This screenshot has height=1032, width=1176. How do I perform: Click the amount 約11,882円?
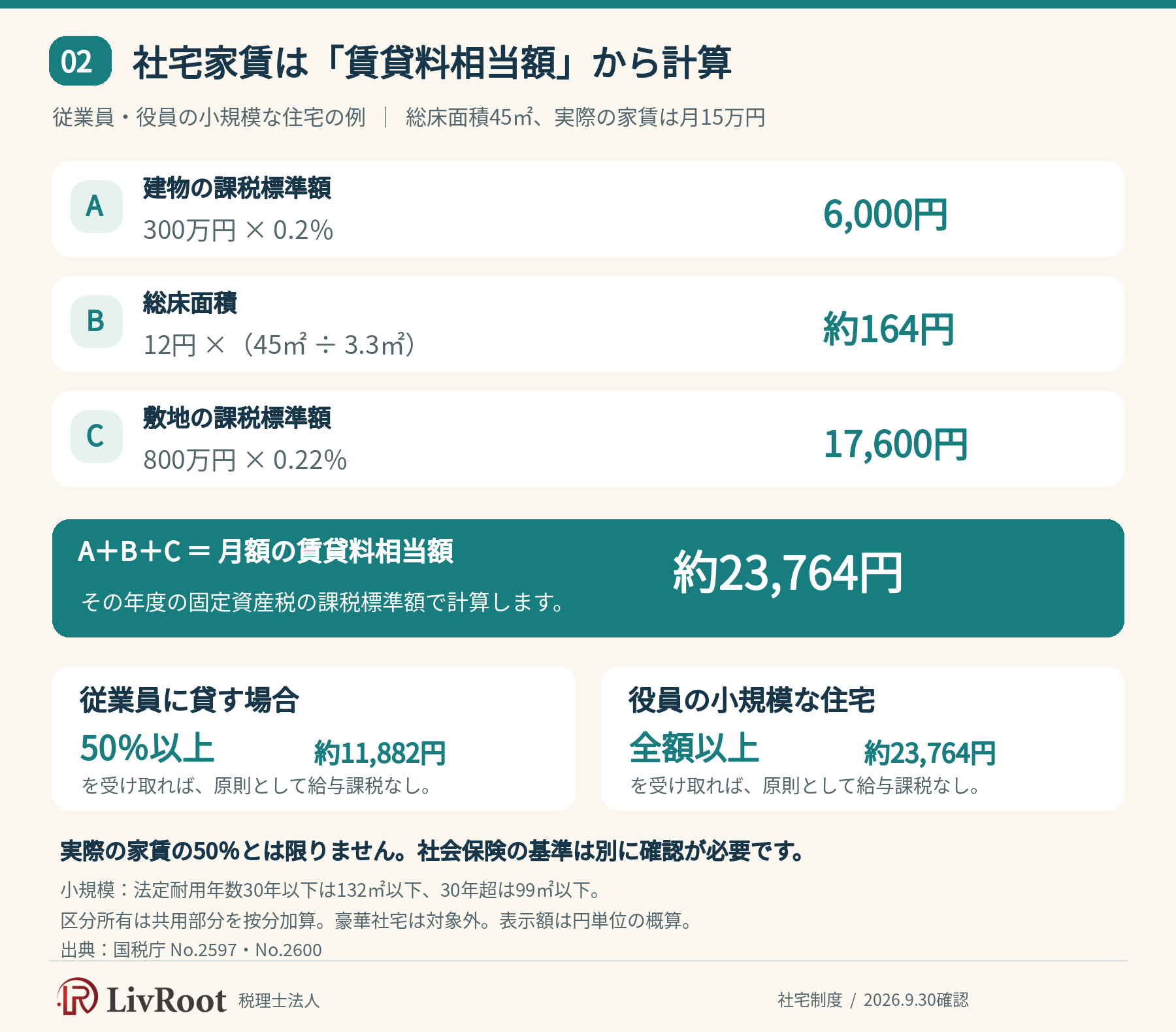pos(380,753)
